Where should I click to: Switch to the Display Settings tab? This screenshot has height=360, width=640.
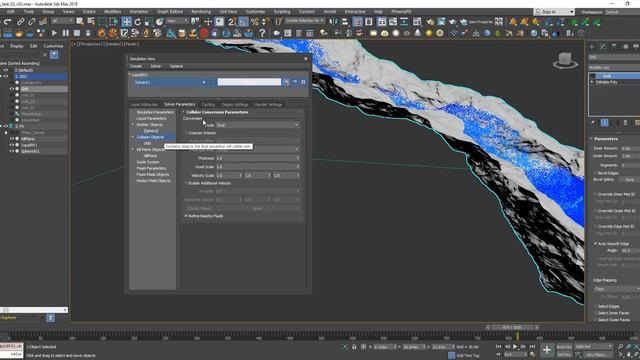pos(235,104)
